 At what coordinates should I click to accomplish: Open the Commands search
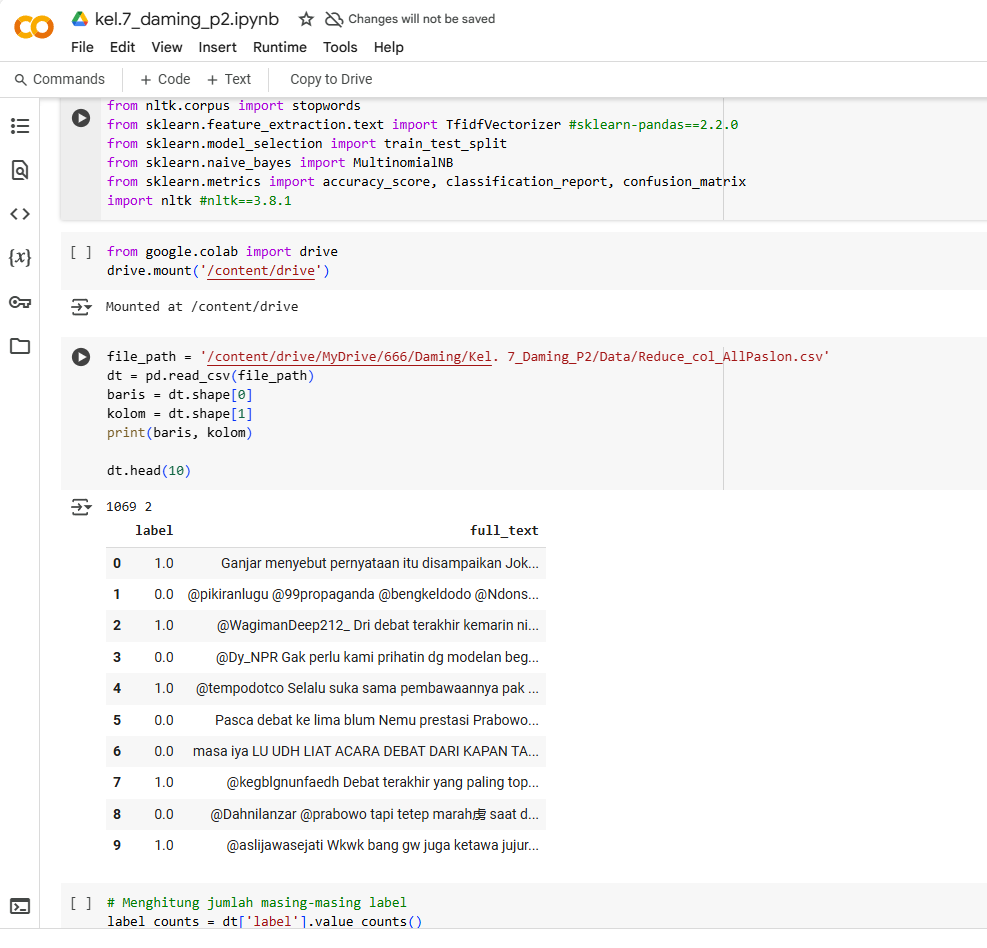tap(60, 79)
